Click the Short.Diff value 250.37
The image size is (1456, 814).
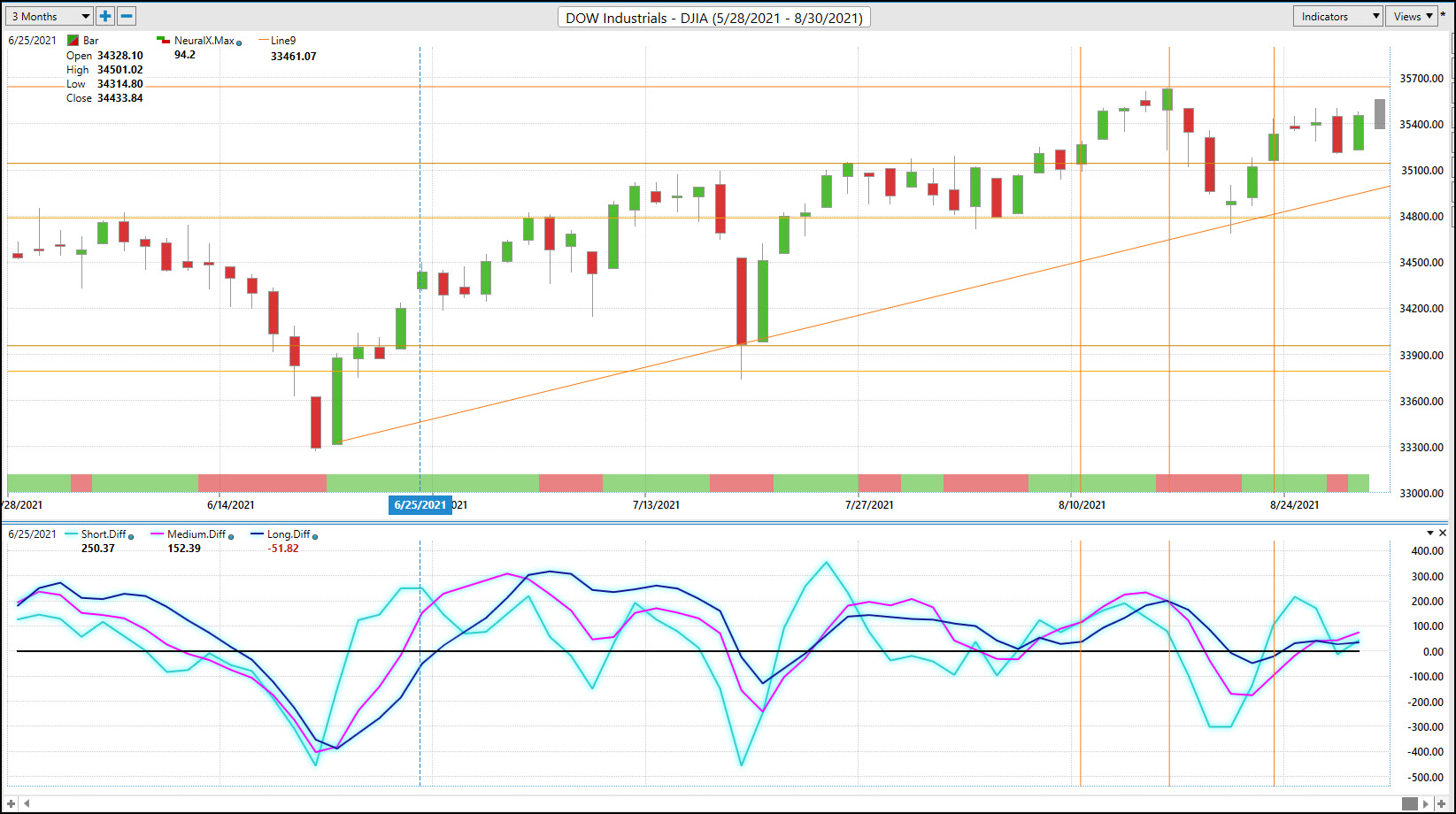[x=98, y=549]
